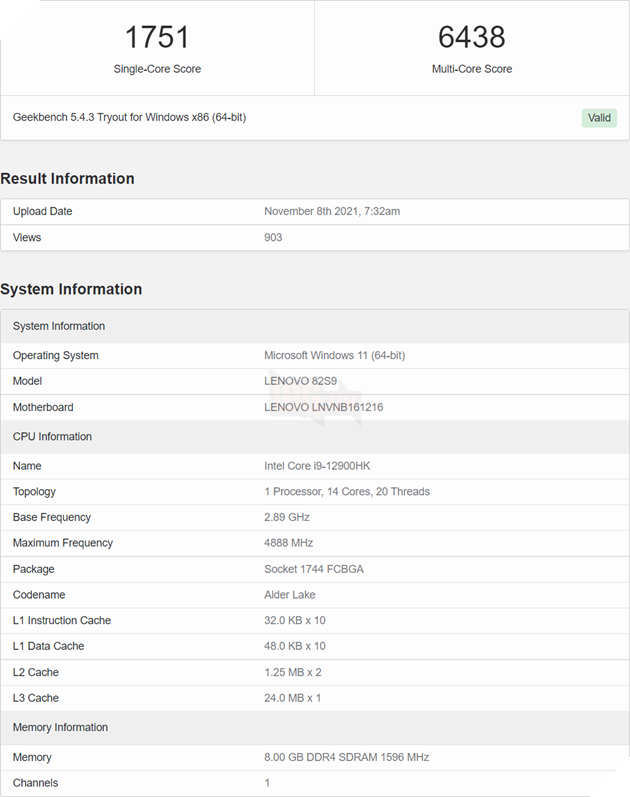The width and height of the screenshot is (630, 797).
Task: Click the Memory Information section header
Action: click(x=60, y=727)
